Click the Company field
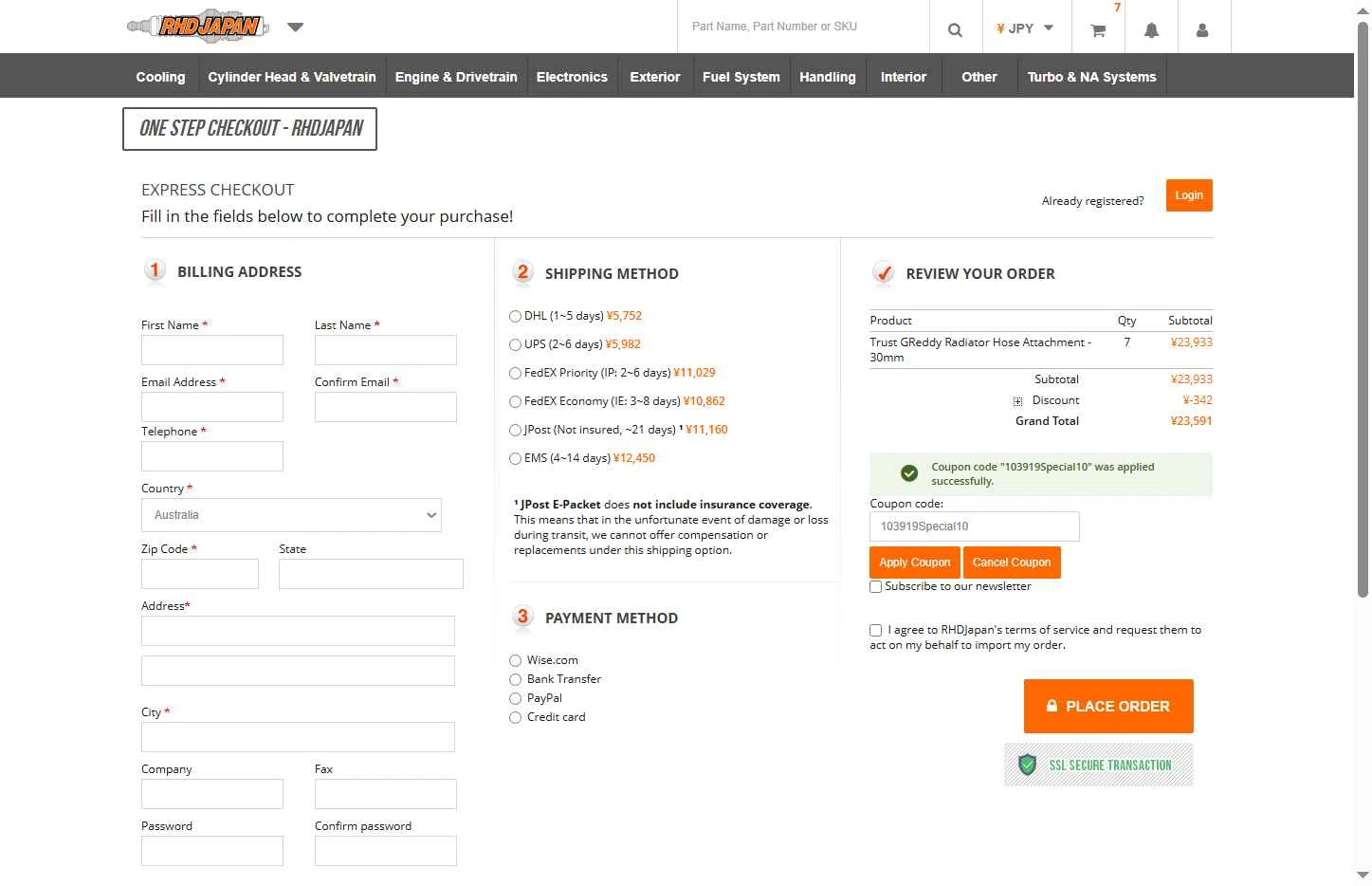This screenshot has width=1372, height=886. tap(212, 794)
